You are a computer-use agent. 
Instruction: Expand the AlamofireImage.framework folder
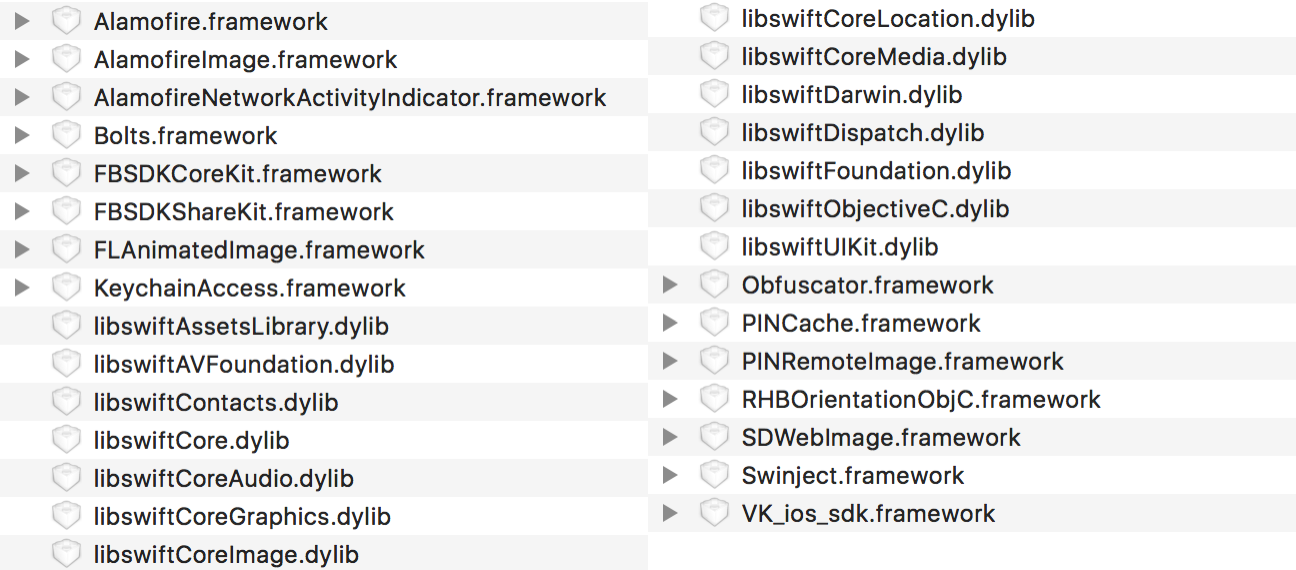coord(22,59)
